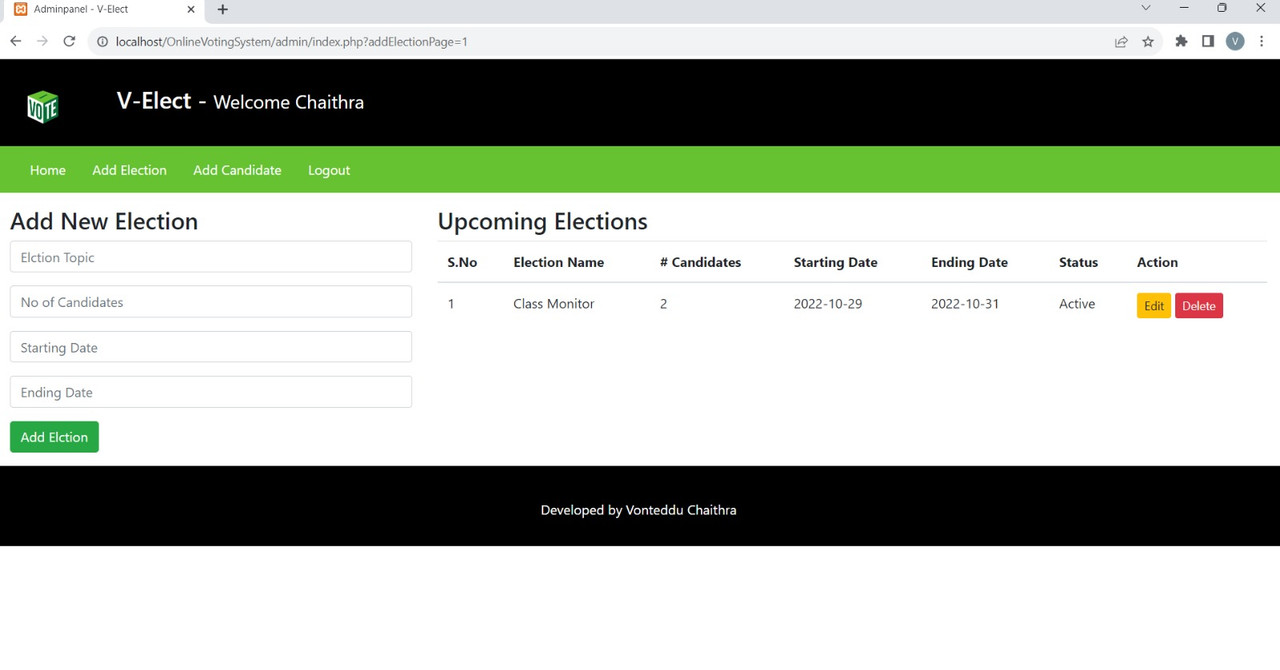The height and width of the screenshot is (670, 1280).
Task: Toggle the browser side panel icon
Action: point(1208,41)
